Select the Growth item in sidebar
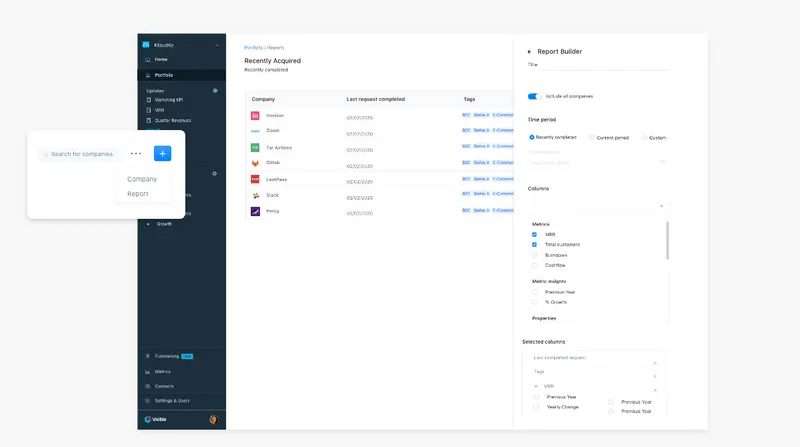This screenshot has width=800, height=447. pyautogui.click(x=164, y=224)
